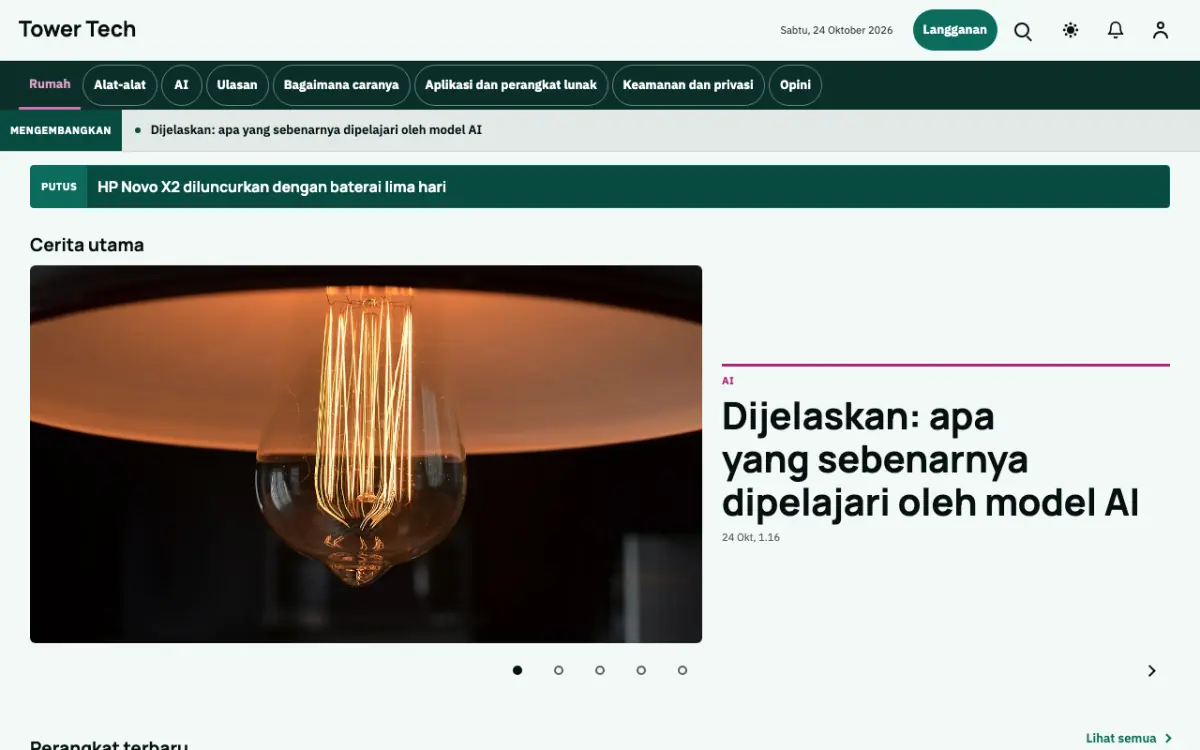Image resolution: width=1200 pixels, height=750 pixels.
Task: Open the Alat-alat category
Action: (120, 85)
